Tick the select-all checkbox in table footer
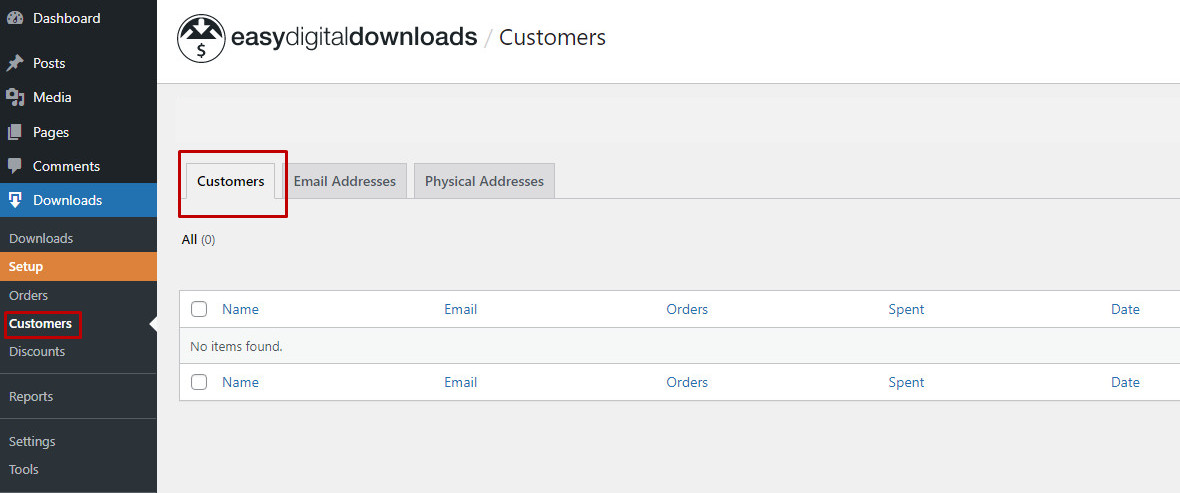 pyautogui.click(x=199, y=382)
